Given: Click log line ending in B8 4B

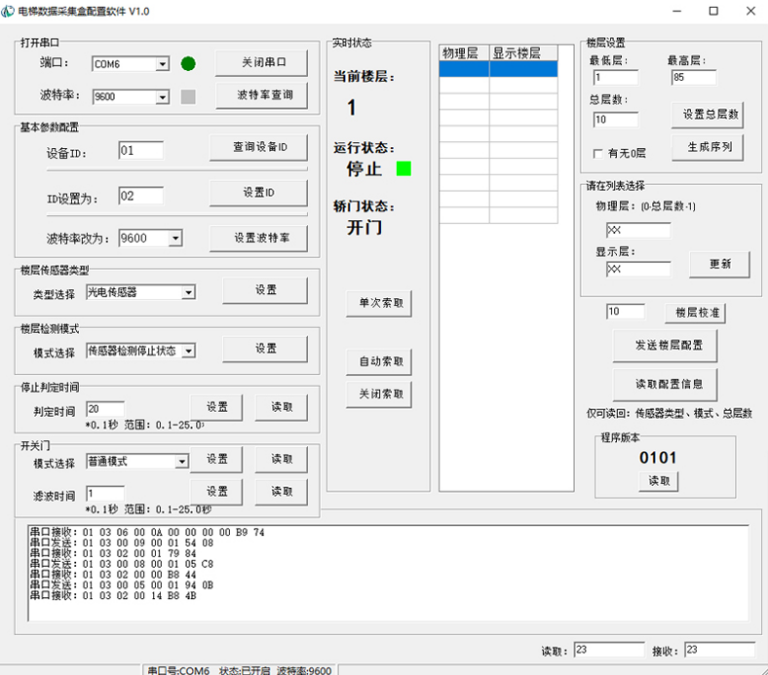Looking at the screenshot, I should click(x=113, y=596).
